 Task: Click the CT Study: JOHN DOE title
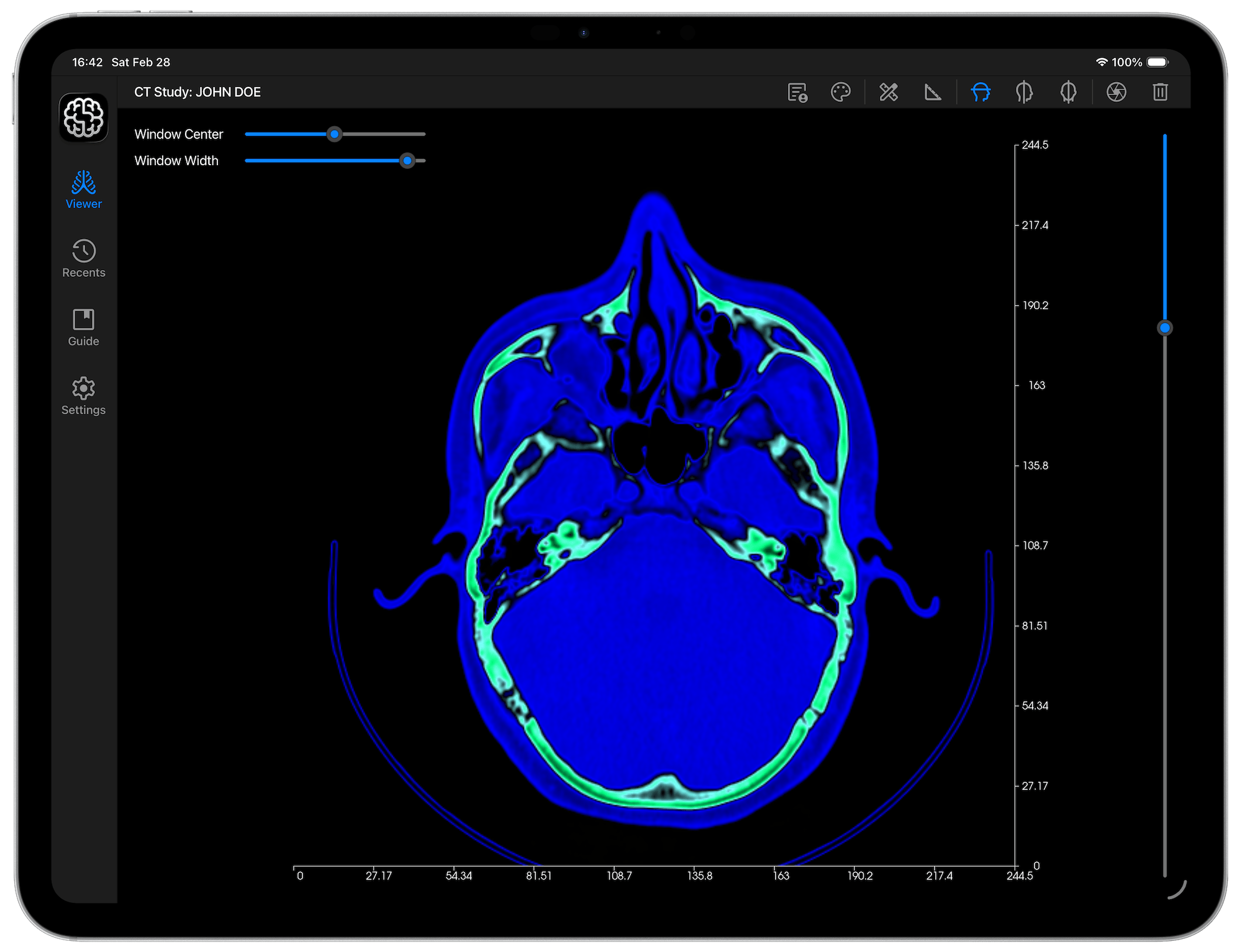[x=197, y=91]
